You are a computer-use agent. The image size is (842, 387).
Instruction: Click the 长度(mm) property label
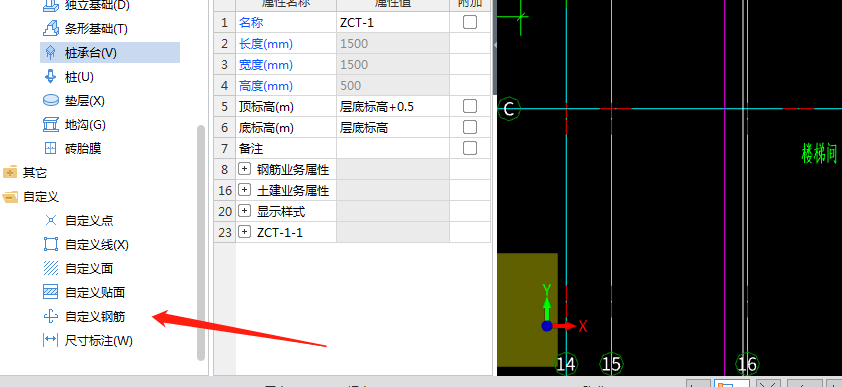tap(266, 44)
